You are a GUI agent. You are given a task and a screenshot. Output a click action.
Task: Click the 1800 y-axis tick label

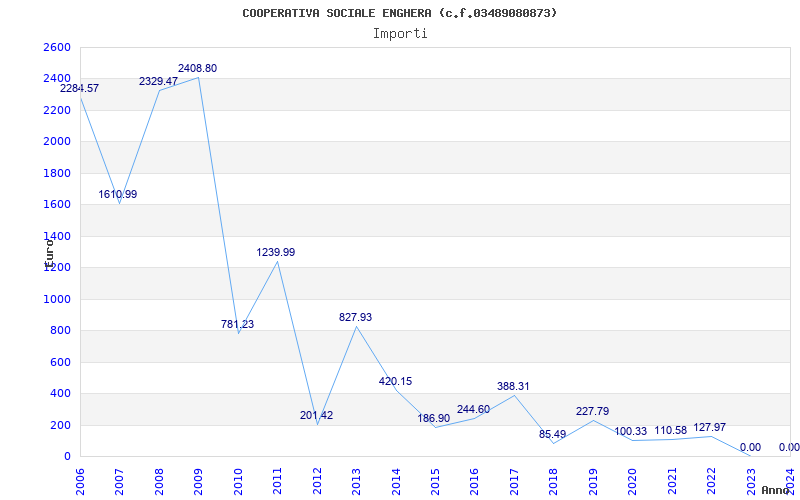pyautogui.click(x=57, y=173)
